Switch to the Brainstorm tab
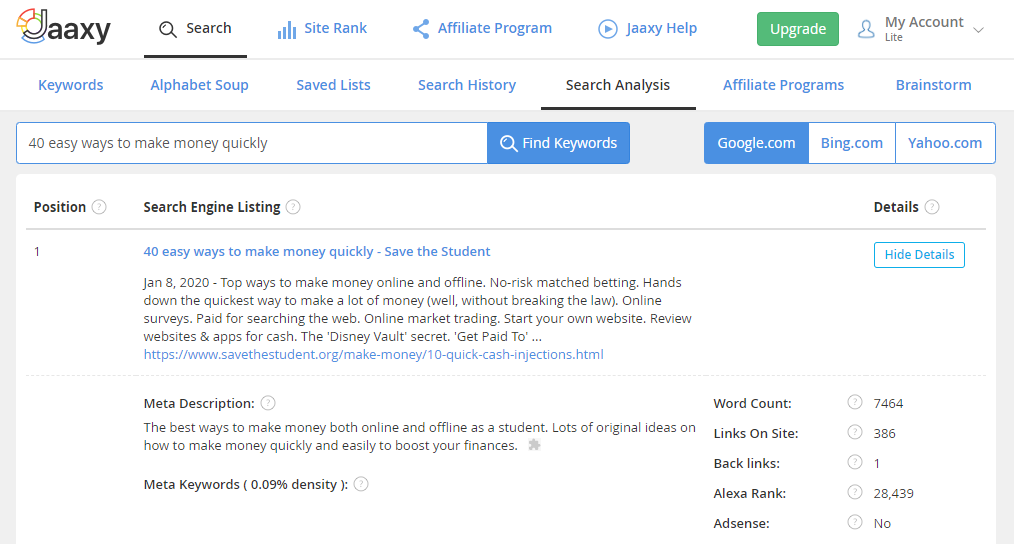Screen dimensions: 1014x544 (933, 85)
